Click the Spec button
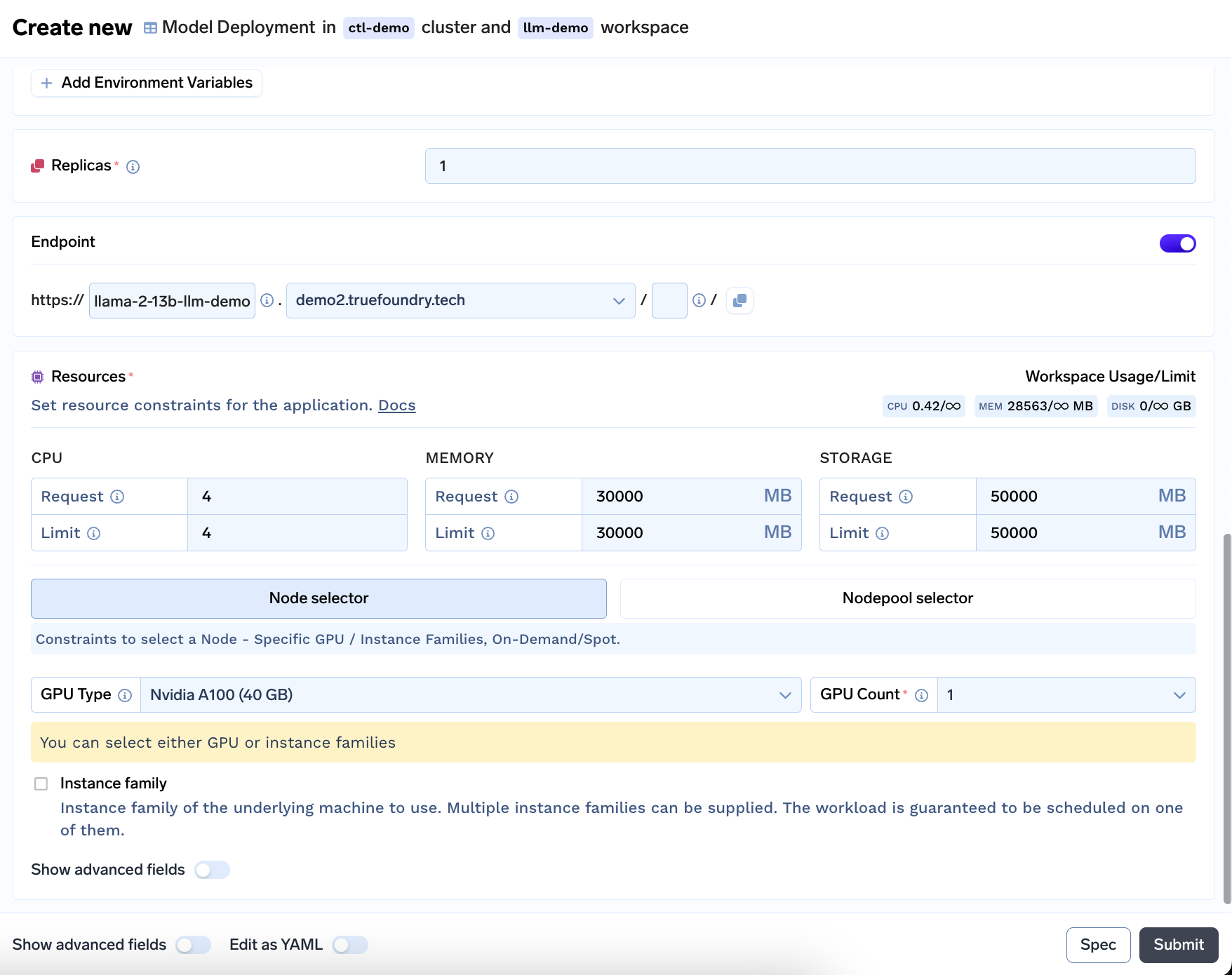The width and height of the screenshot is (1232, 975). [1098, 945]
